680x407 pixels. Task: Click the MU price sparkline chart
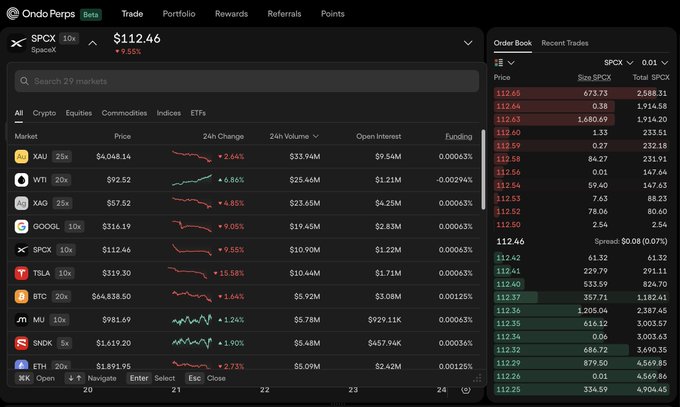pos(192,320)
